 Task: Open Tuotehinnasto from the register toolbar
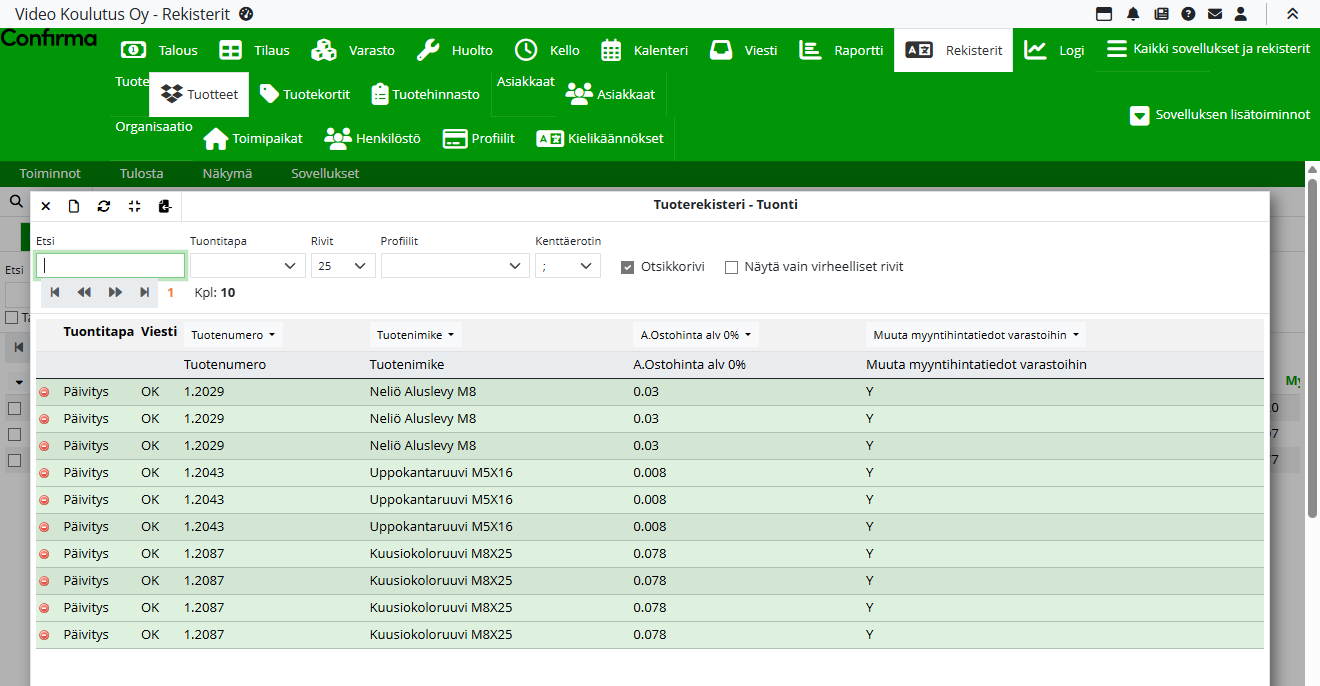[x=425, y=94]
